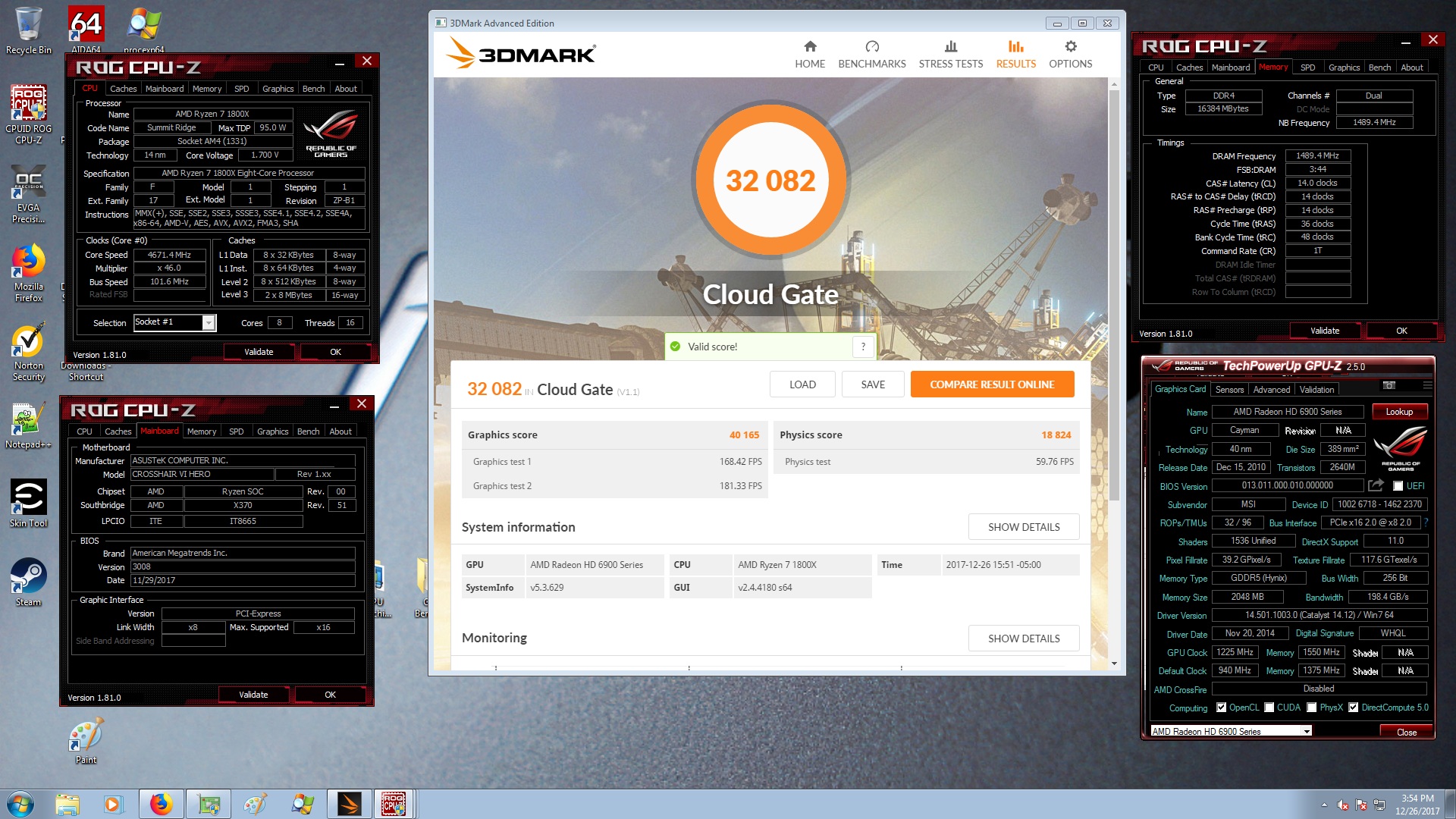1456x819 pixels.
Task: Toggle the UEFI checkbox in GPU-Z
Action: (1398, 486)
